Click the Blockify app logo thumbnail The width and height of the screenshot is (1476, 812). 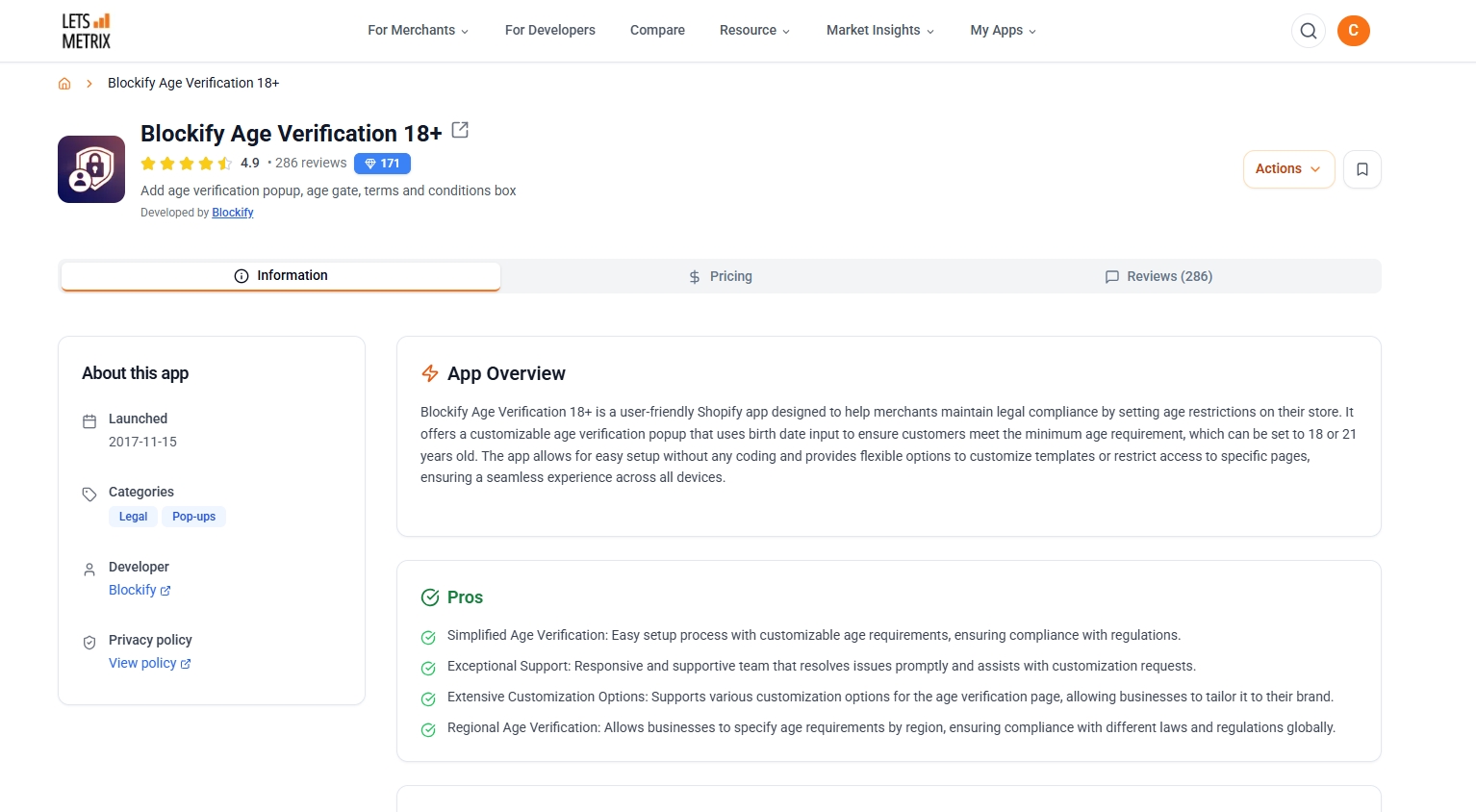pyautogui.click(x=91, y=169)
